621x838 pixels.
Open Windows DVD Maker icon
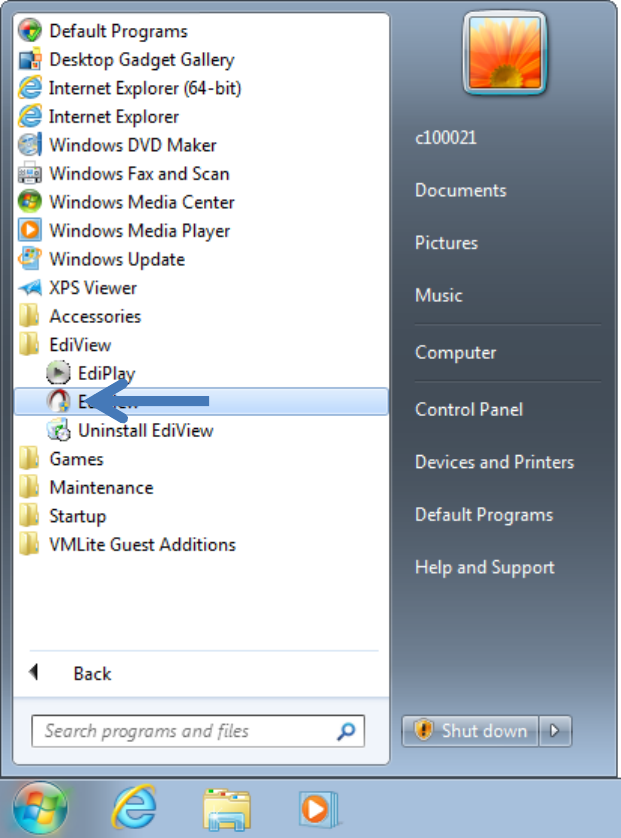[29, 145]
